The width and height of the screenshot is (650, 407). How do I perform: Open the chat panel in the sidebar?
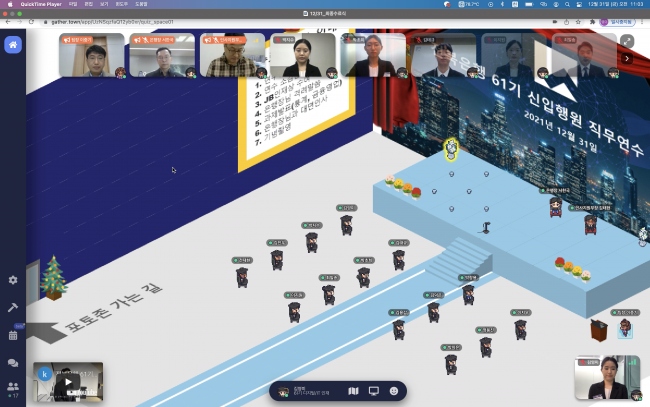(x=13, y=363)
